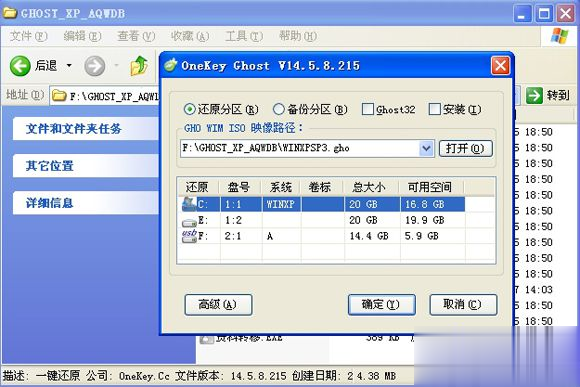Select the F: partition row label
This screenshot has width=580, height=387.
203,236
